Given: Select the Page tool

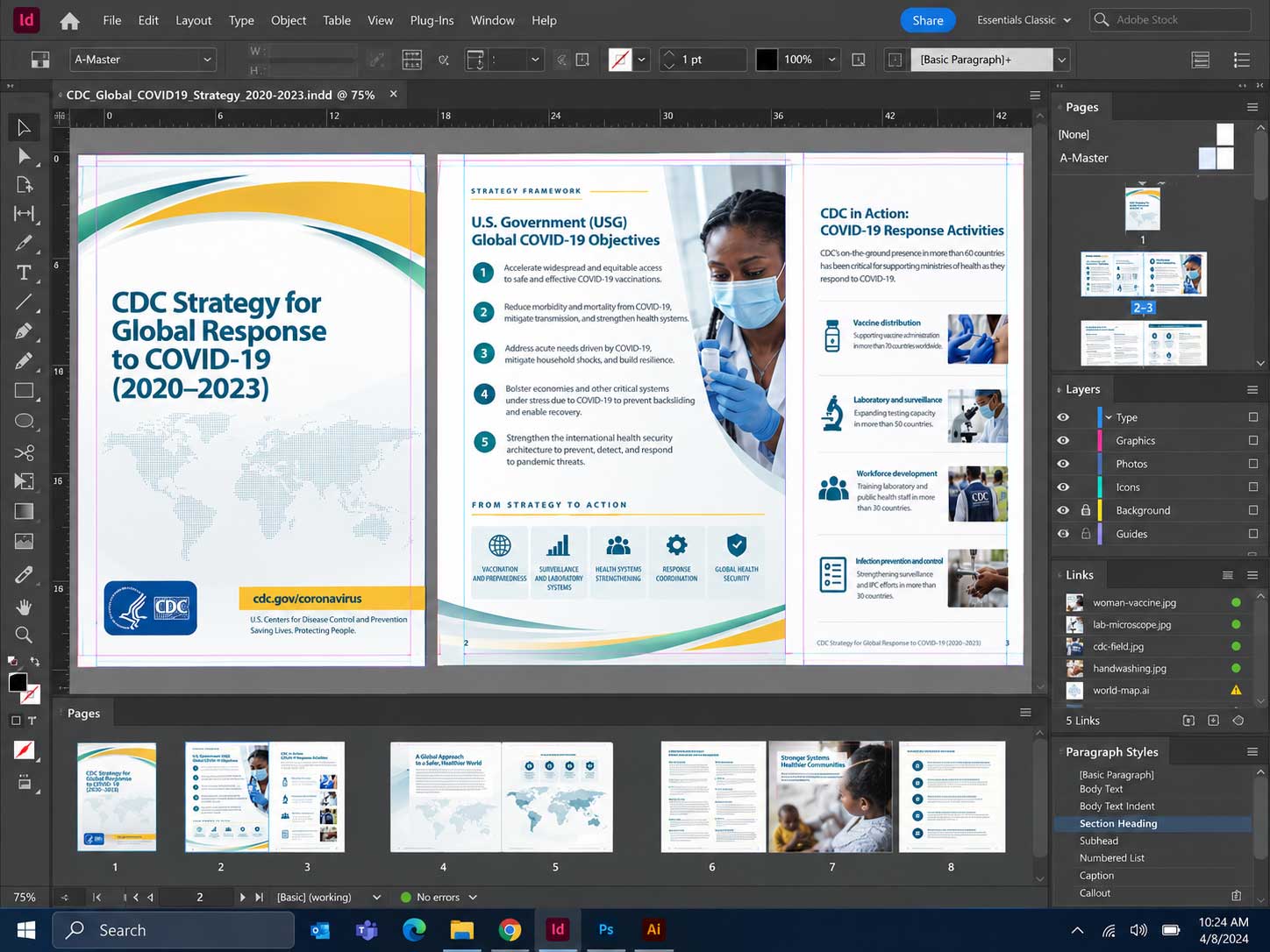Looking at the screenshot, I should point(24,185).
